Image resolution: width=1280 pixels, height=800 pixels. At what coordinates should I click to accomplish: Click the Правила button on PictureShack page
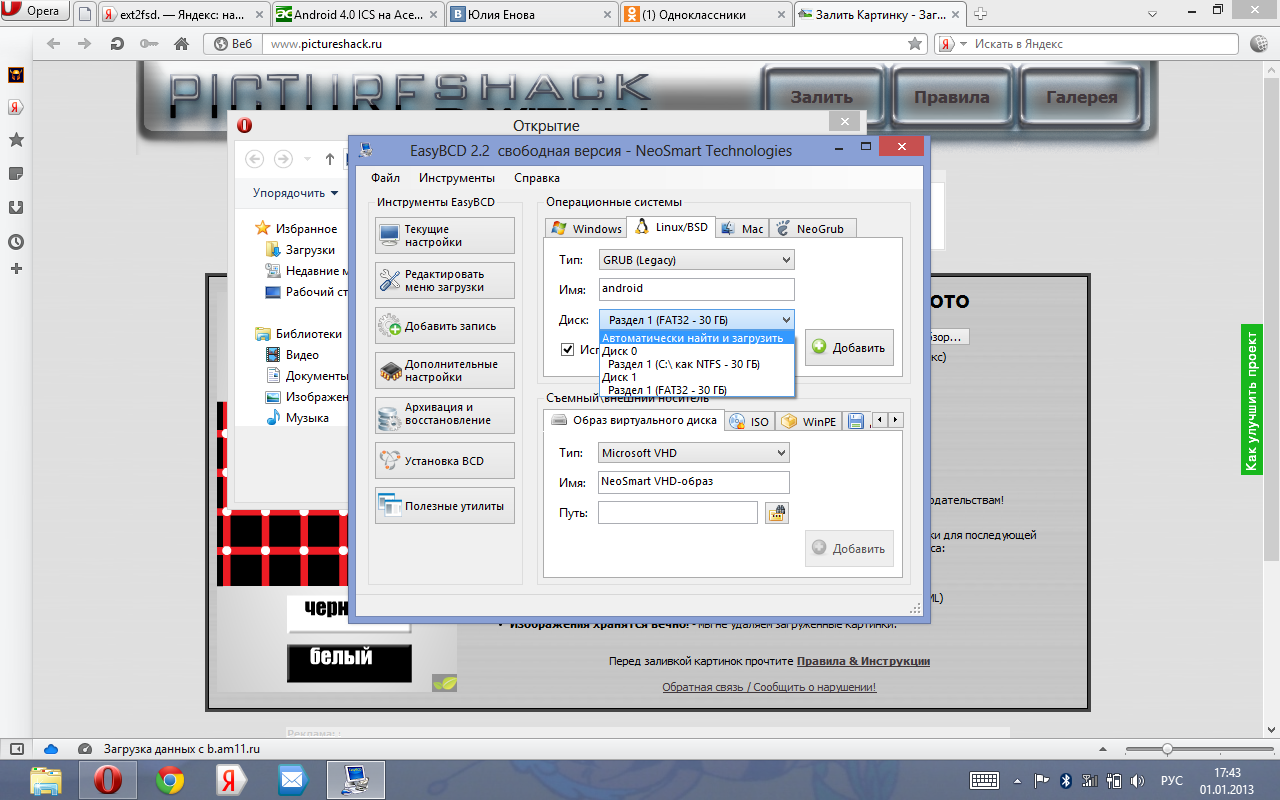click(x=952, y=97)
